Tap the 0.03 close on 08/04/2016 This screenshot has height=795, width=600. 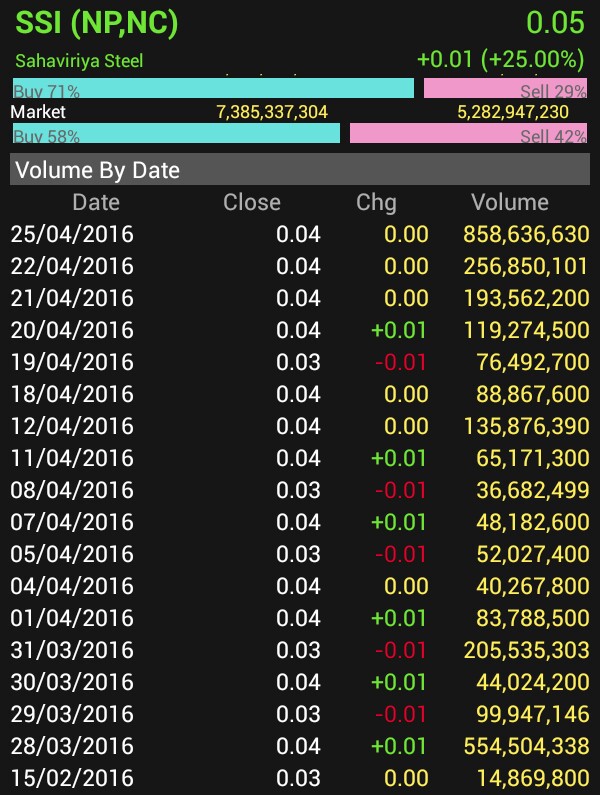(x=298, y=490)
